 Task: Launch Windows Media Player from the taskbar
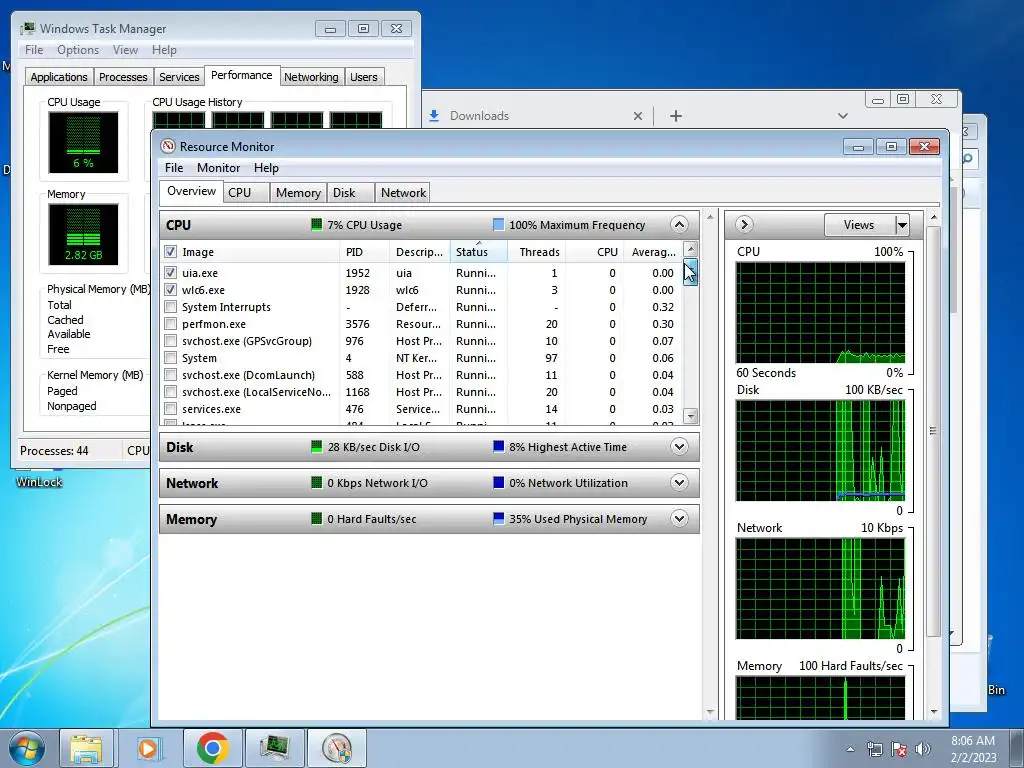pyautogui.click(x=148, y=748)
